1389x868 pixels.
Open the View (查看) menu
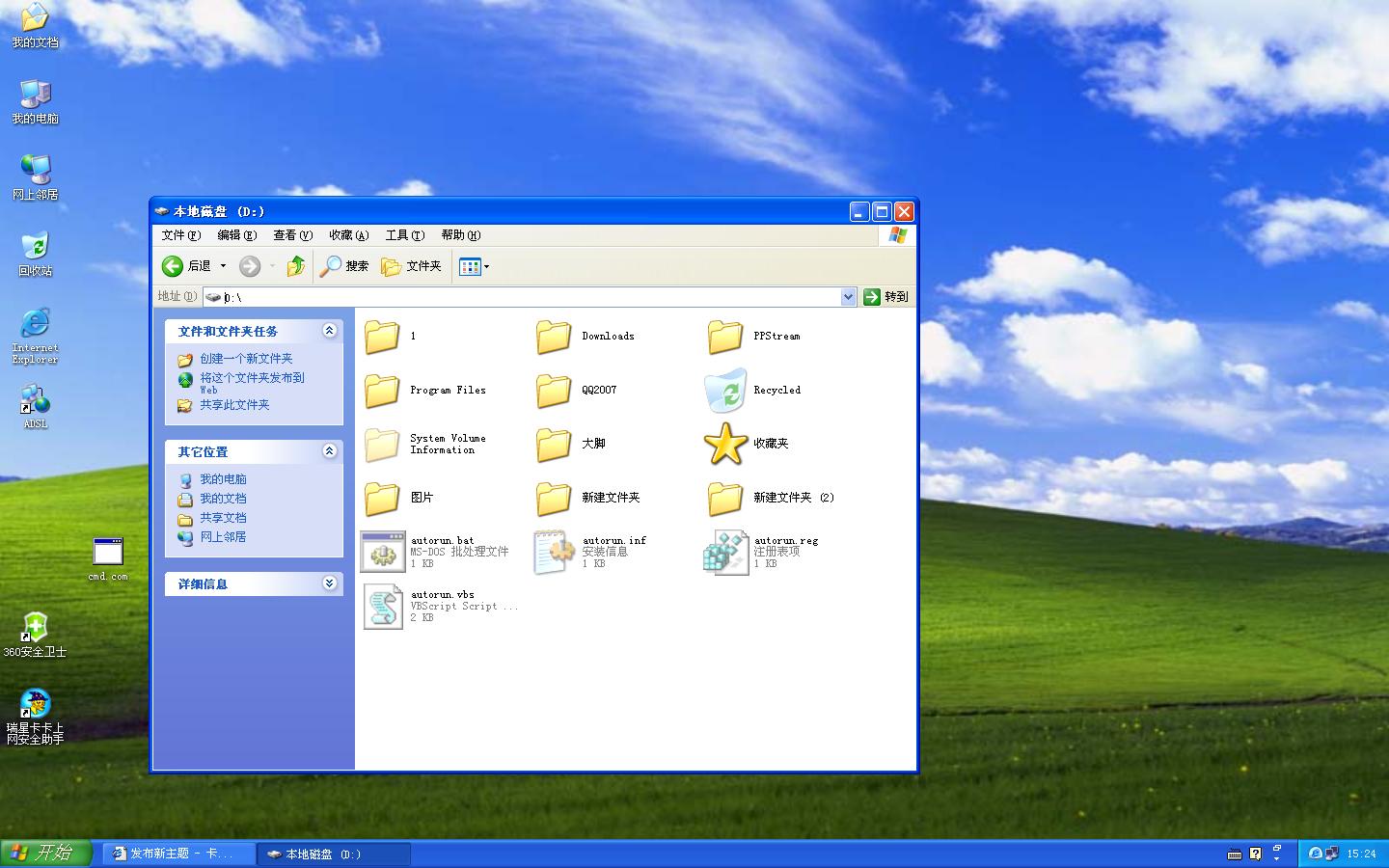292,235
